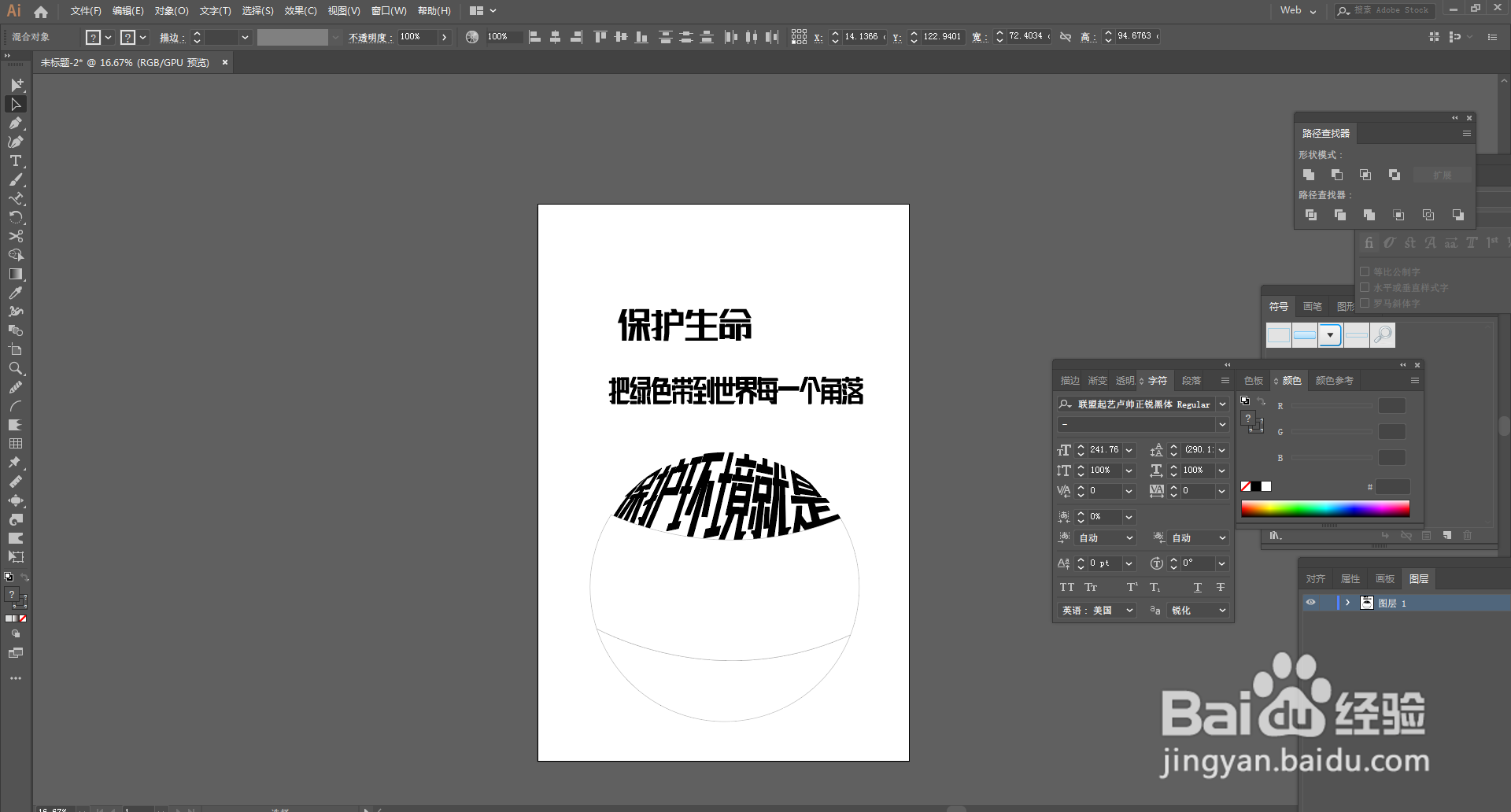Image resolution: width=1511 pixels, height=812 pixels.
Task: Switch to the 色板 tab
Action: click(1254, 381)
